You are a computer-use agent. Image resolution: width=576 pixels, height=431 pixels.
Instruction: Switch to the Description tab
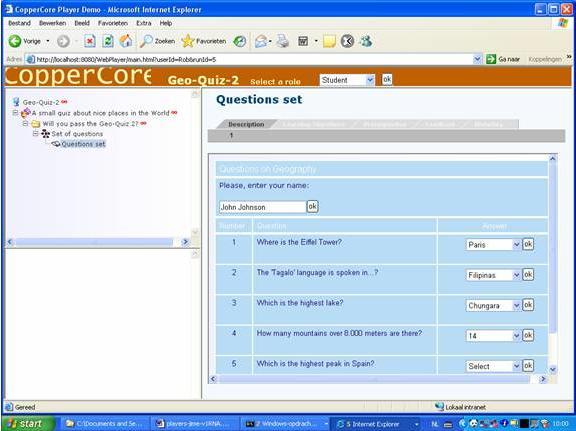pyautogui.click(x=246, y=124)
